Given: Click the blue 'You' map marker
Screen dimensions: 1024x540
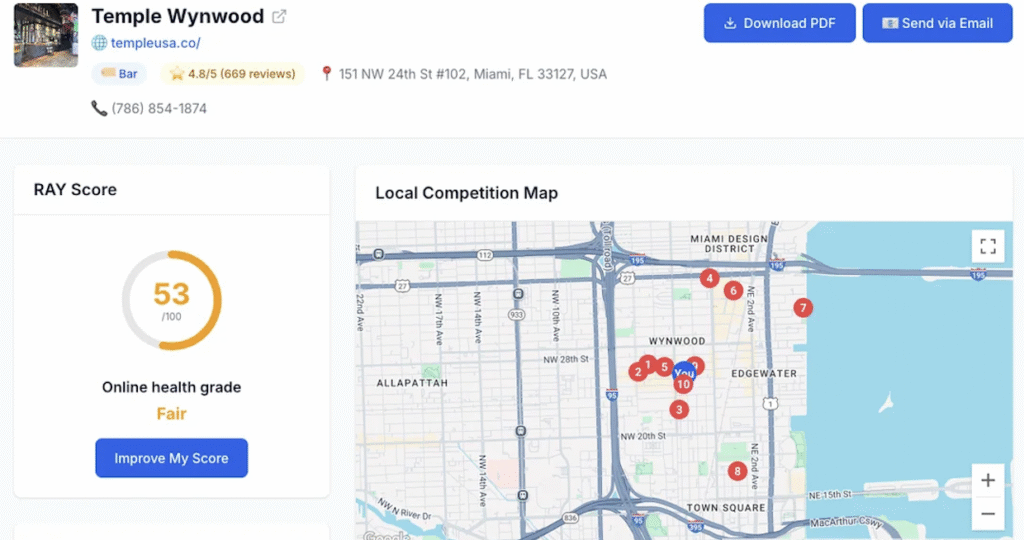Looking at the screenshot, I should click(684, 372).
